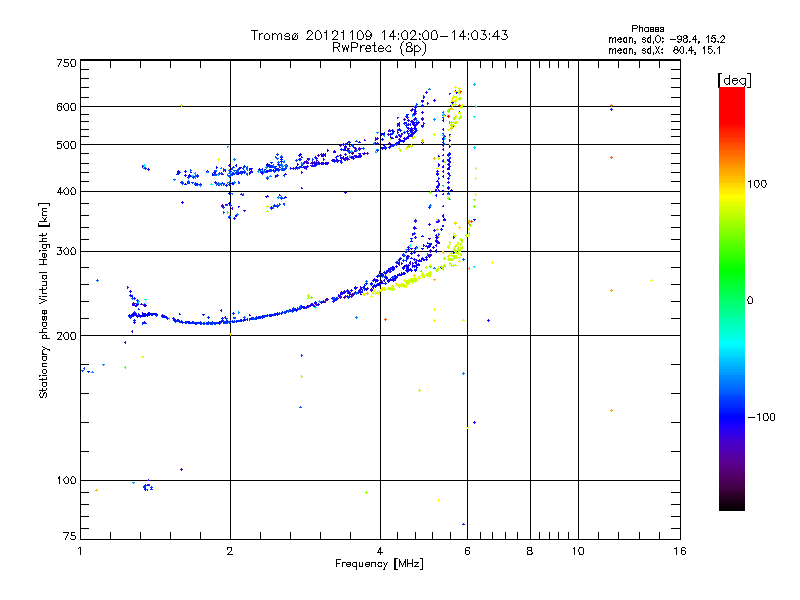Click the blue dot cluster near 100 km height
800x600 pixels.
click(x=148, y=487)
